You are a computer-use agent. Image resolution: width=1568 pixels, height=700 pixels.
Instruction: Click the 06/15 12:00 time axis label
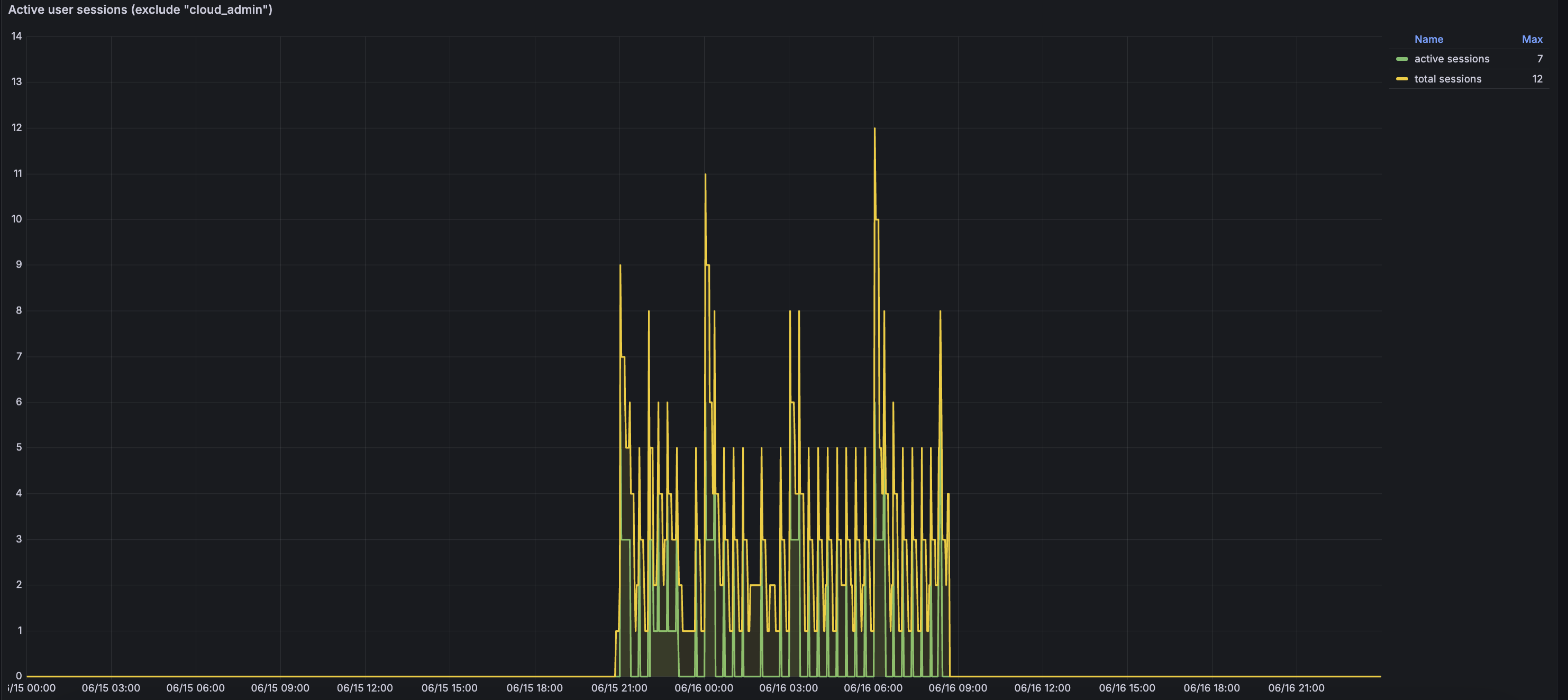[x=364, y=688]
